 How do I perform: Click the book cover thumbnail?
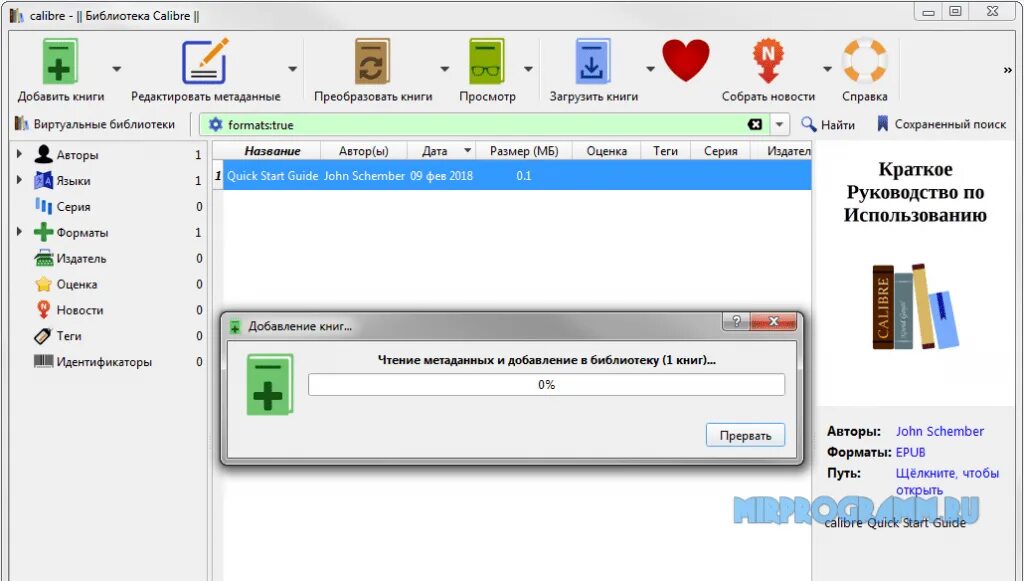(914, 273)
